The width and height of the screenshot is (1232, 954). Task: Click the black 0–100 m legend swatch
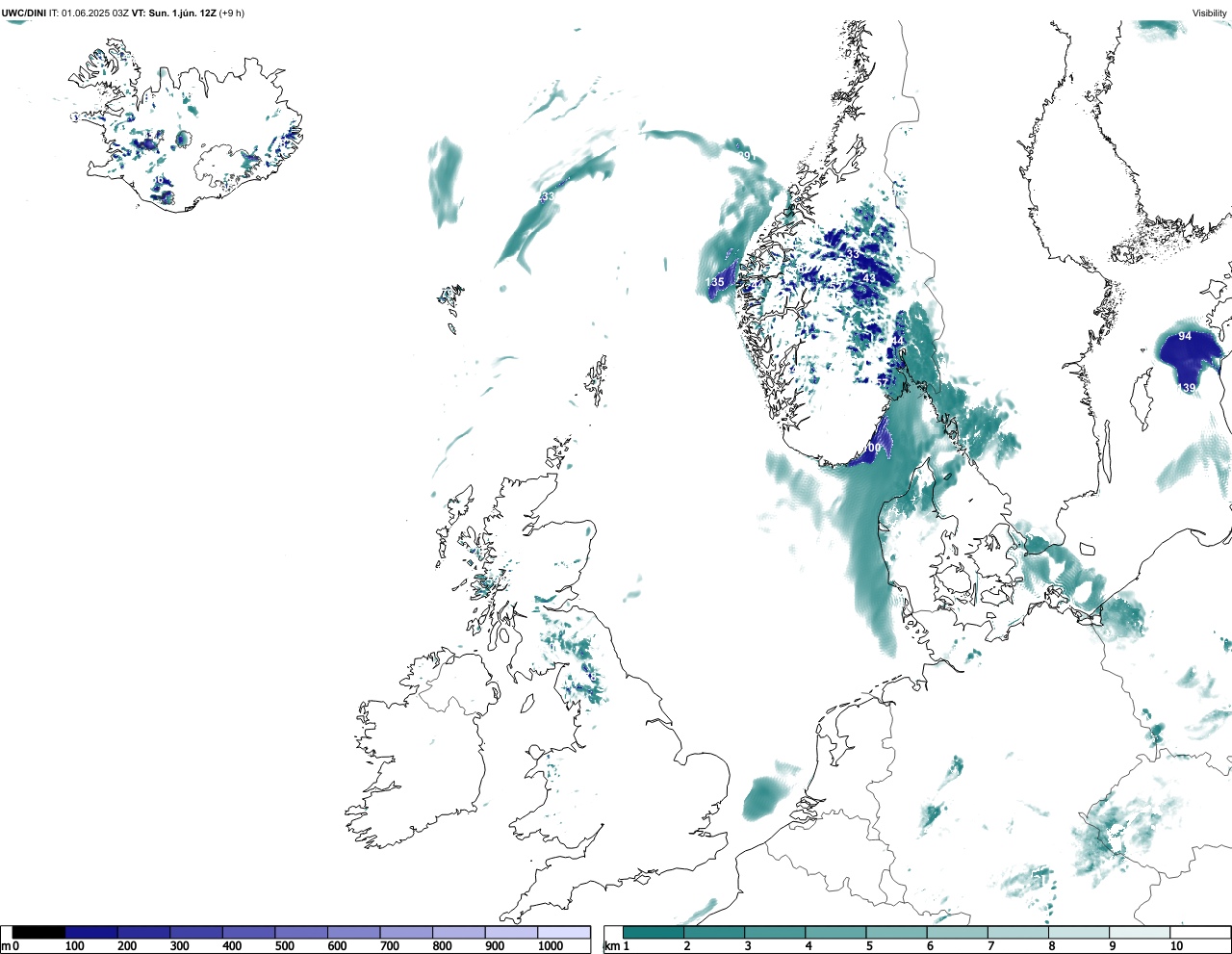pyautogui.click(x=38, y=932)
